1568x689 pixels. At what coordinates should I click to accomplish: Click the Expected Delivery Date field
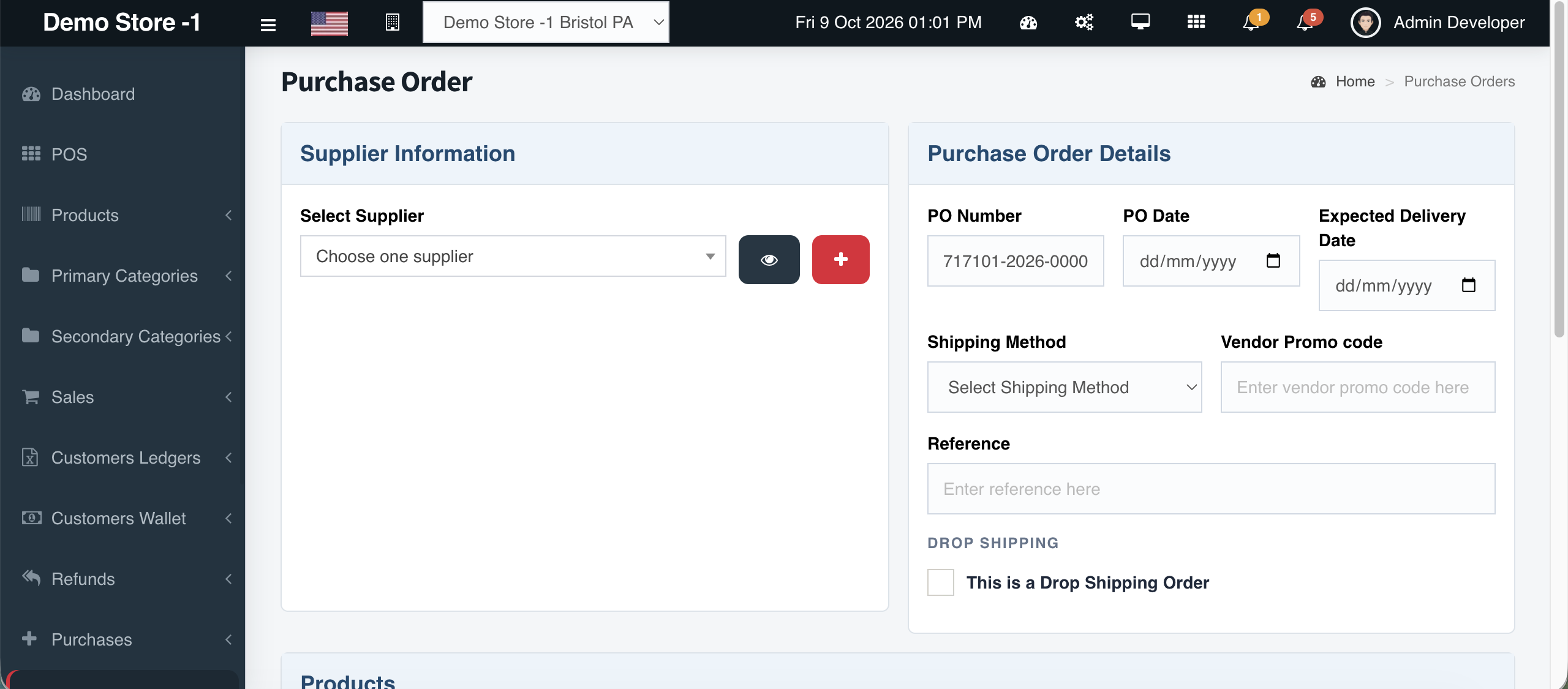(x=1407, y=285)
